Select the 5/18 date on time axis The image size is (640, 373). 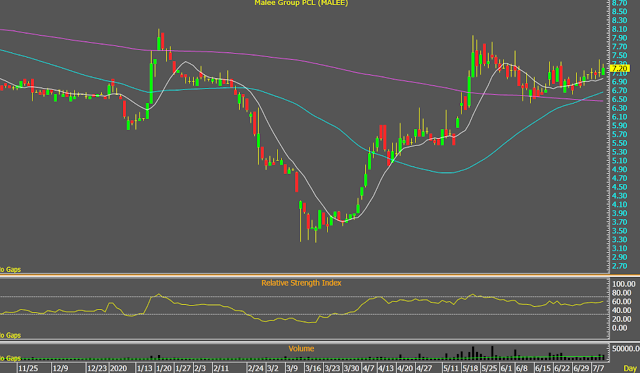[471, 369]
